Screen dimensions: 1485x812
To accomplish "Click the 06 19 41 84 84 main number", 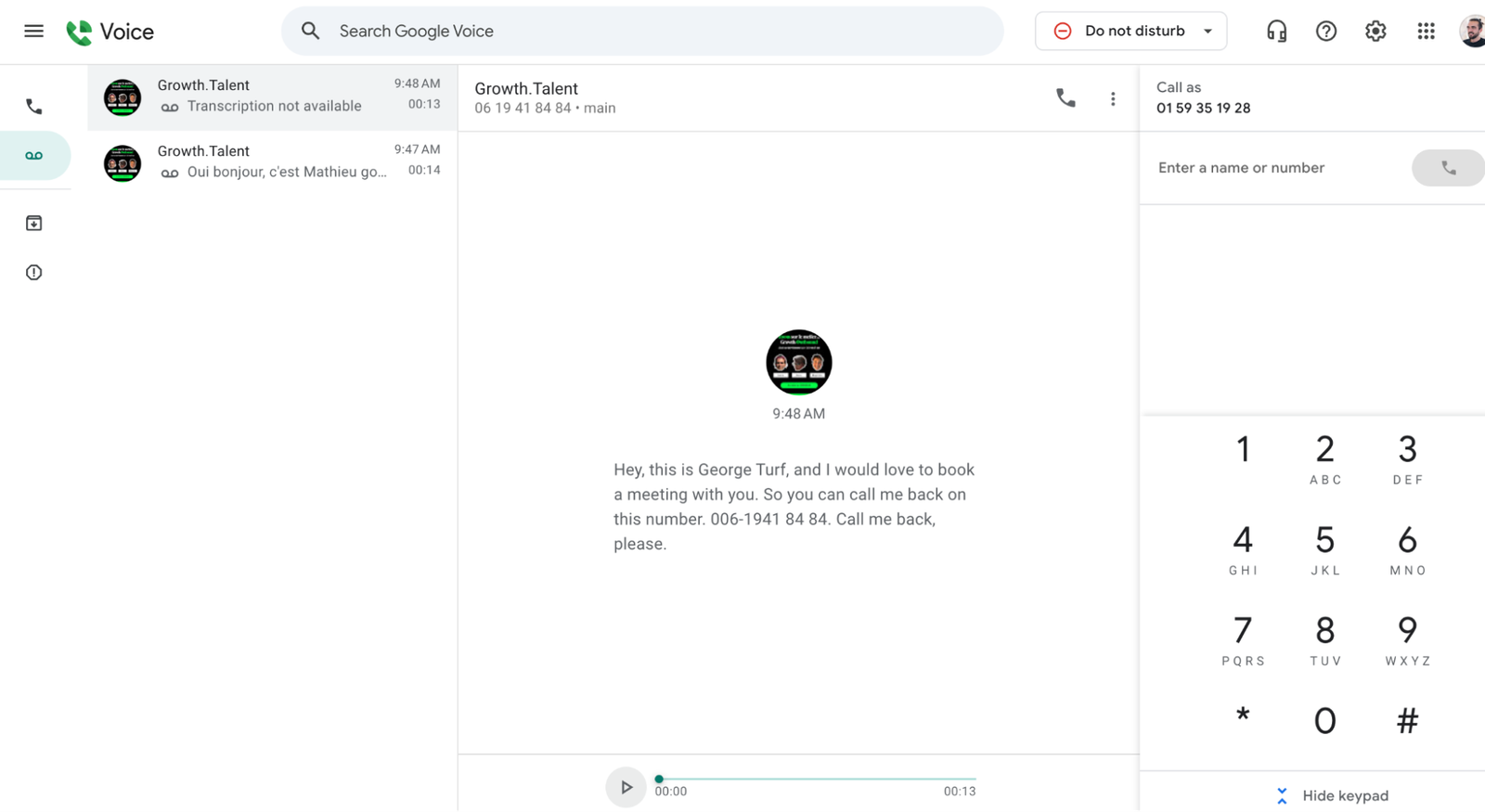I will point(545,109).
